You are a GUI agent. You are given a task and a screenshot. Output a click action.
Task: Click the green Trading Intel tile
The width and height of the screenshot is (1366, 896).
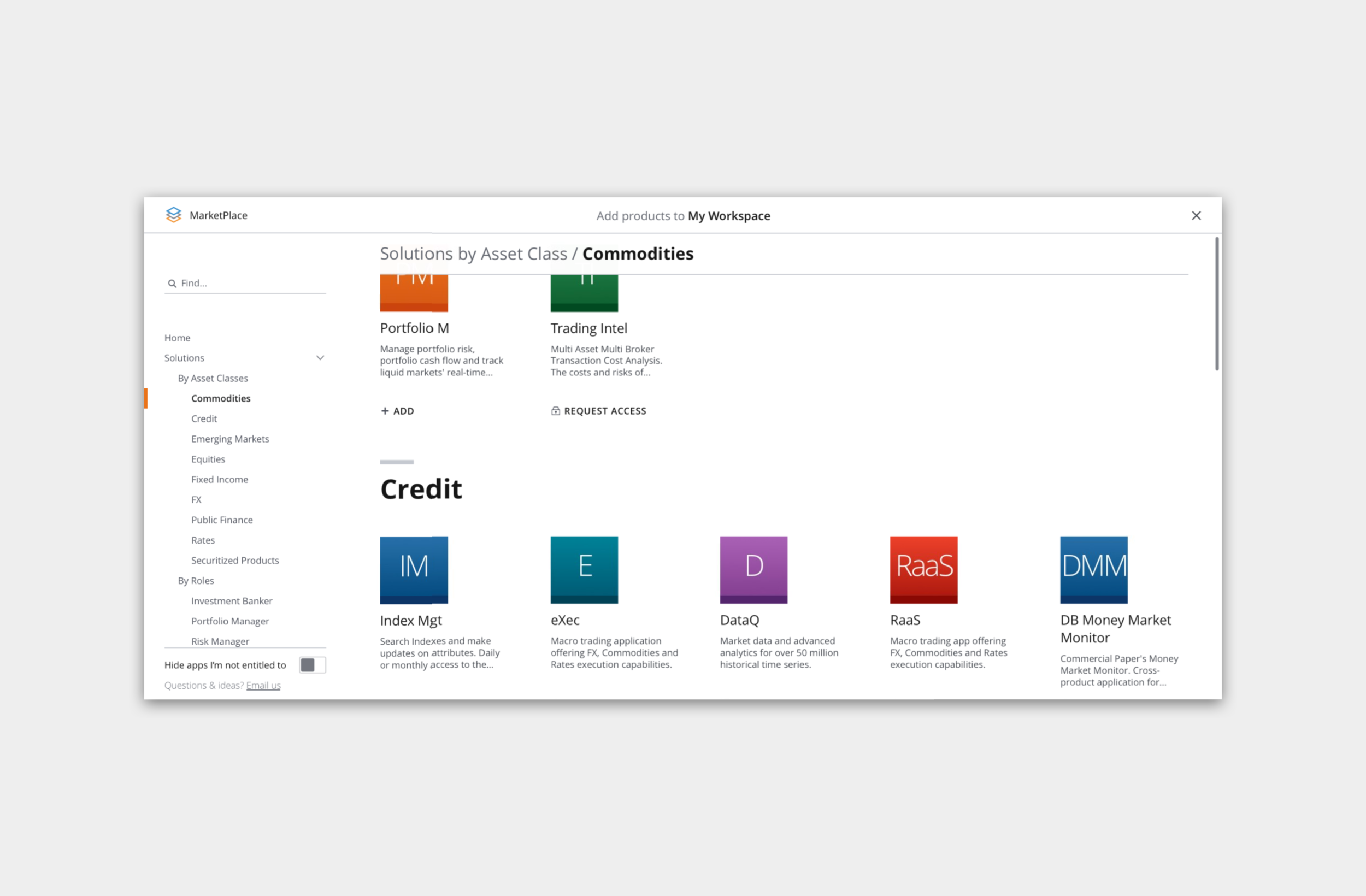pos(584,293)
